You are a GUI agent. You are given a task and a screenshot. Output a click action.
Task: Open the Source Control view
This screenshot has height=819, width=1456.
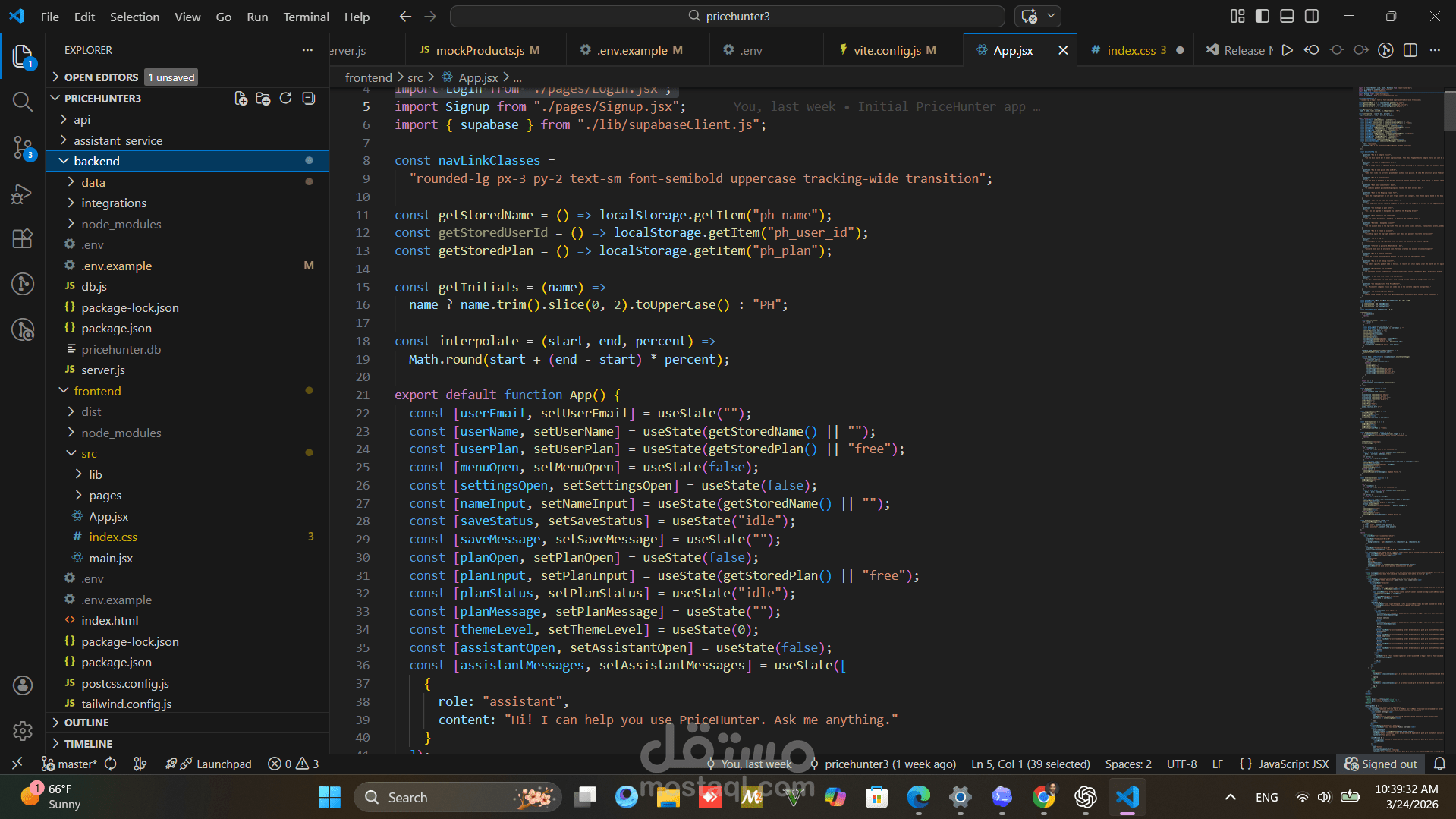22,147
